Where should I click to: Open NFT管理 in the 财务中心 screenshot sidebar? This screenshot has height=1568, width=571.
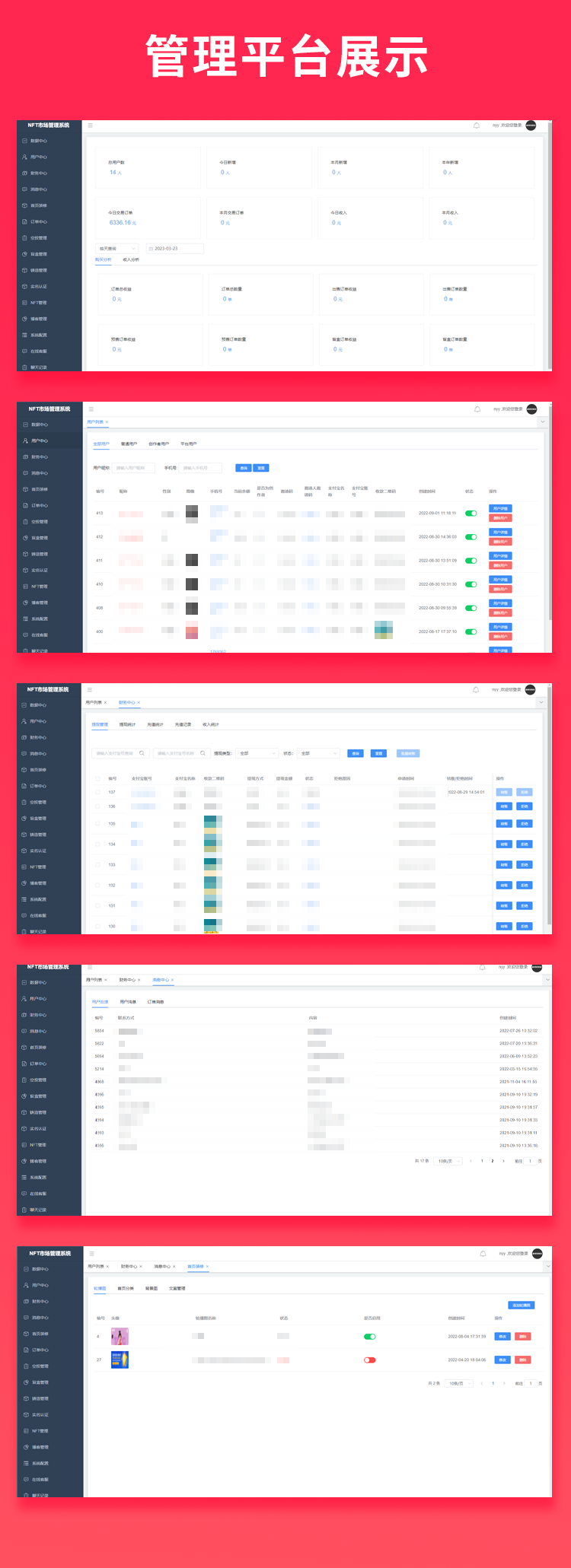point(38,867)
